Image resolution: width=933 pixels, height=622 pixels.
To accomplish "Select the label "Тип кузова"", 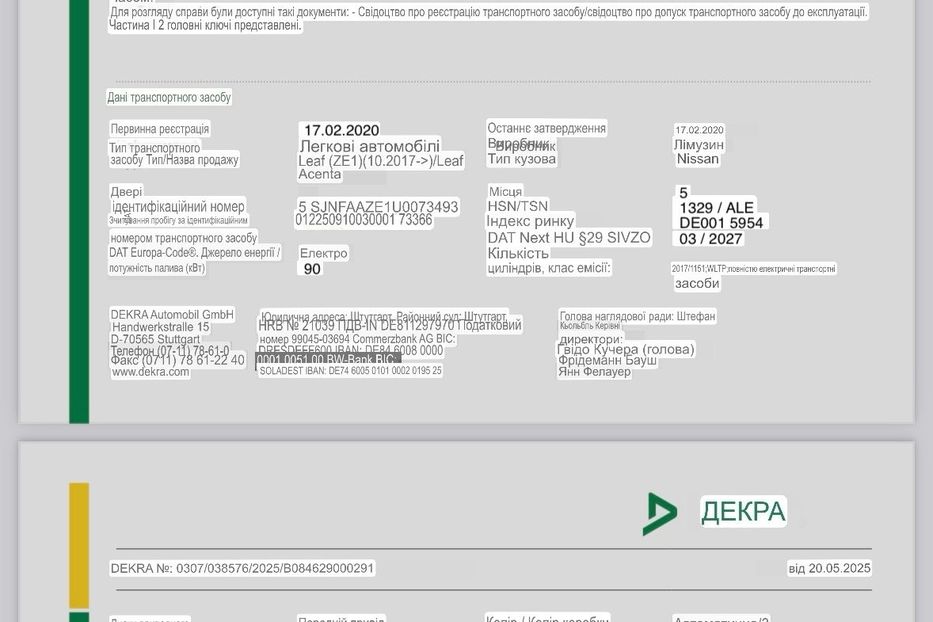I will [522, 159].
